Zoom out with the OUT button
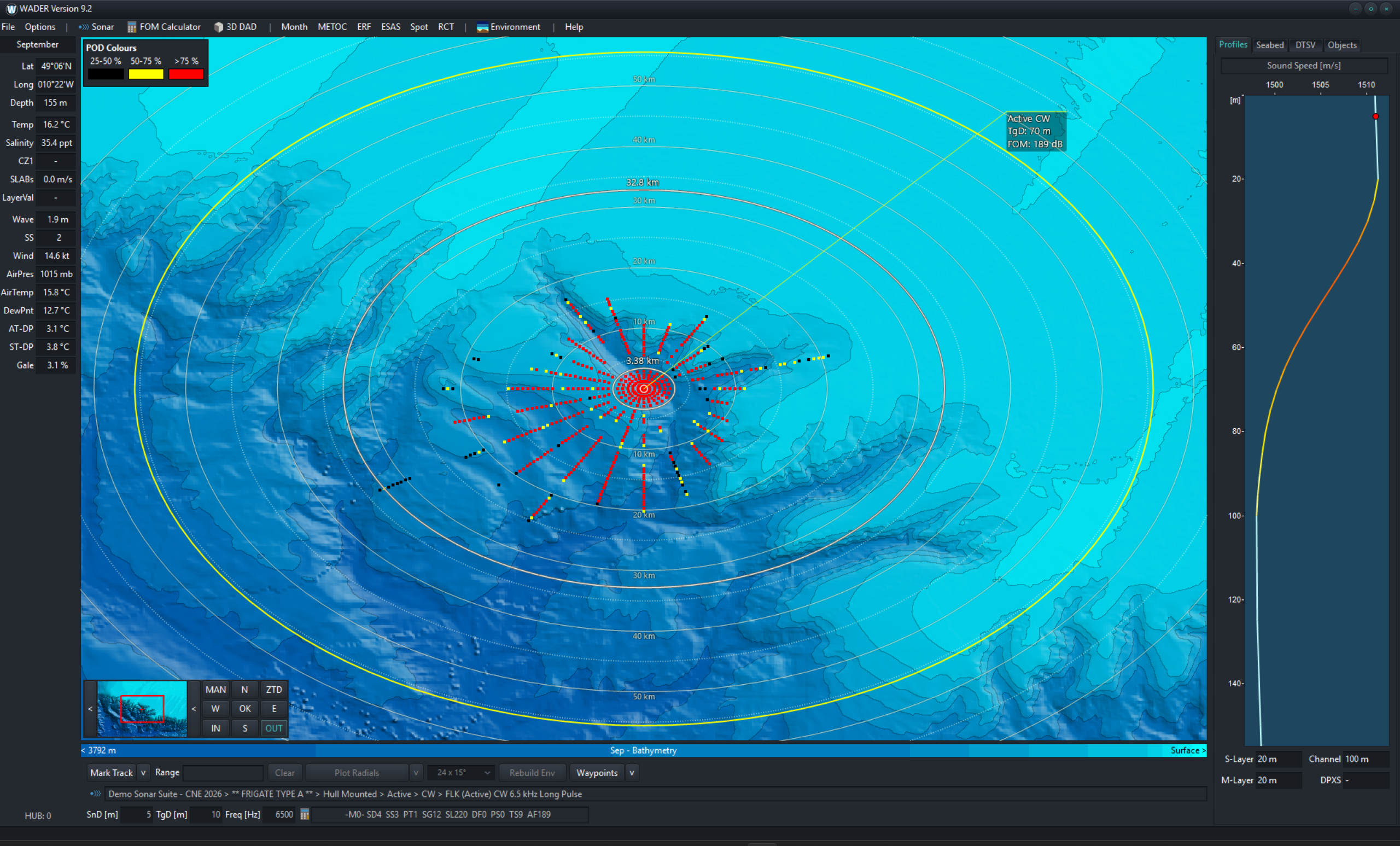This screenshot has height=846, width=1400. click(274, 728)
